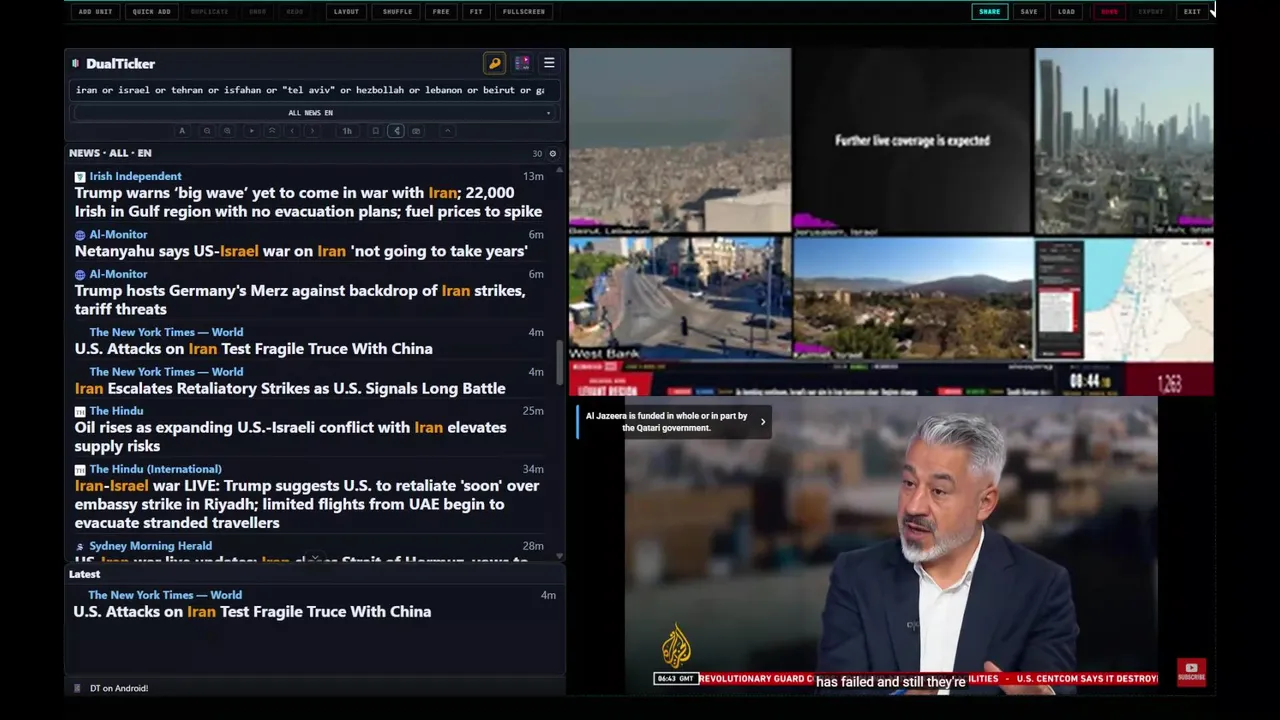Viewport: 1280px width, 720px height.
Task: Open the Iran-Israel war LIVE headline
Action: click(307, 504)
